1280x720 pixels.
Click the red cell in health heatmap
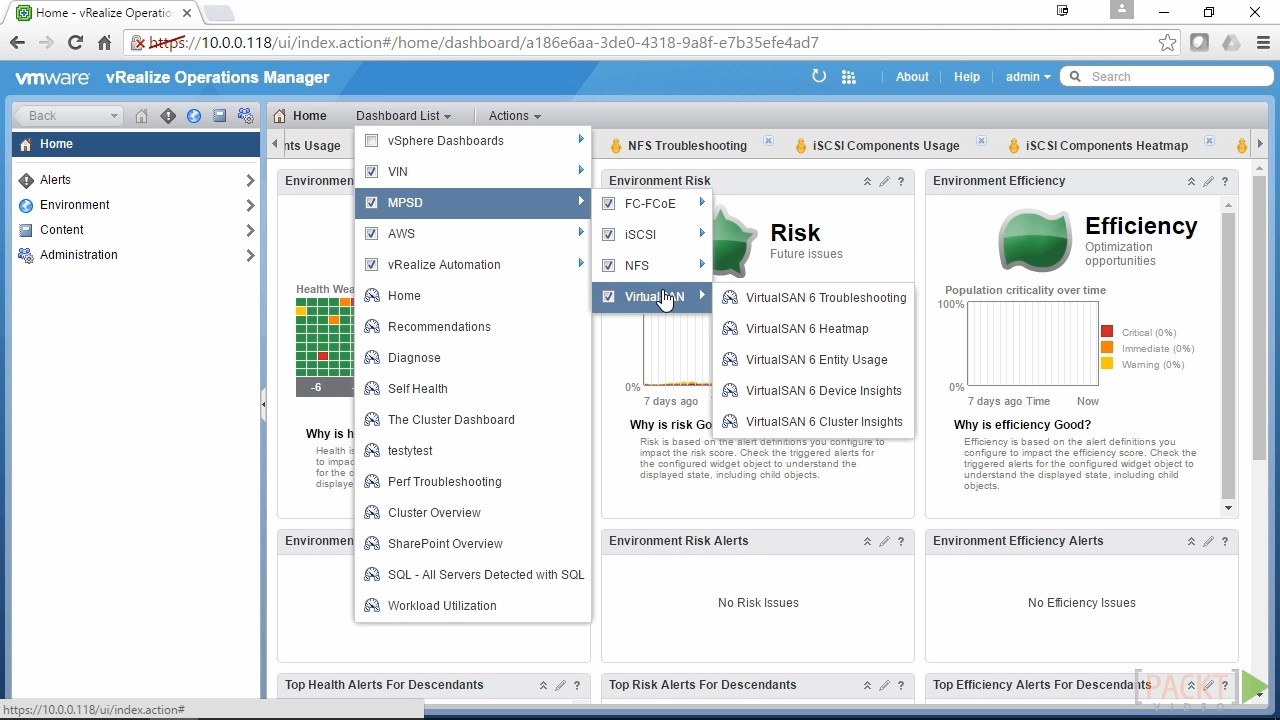click(323, 356)
